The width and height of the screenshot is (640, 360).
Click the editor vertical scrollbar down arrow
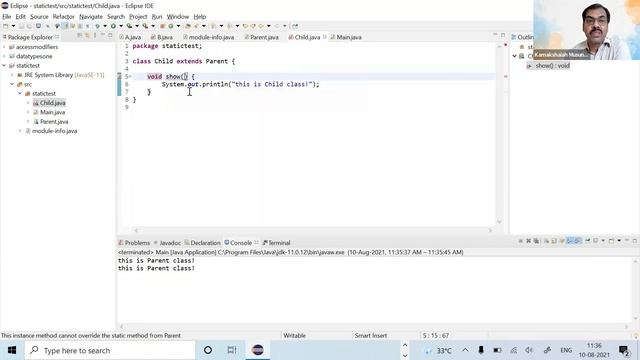[499, 221]
